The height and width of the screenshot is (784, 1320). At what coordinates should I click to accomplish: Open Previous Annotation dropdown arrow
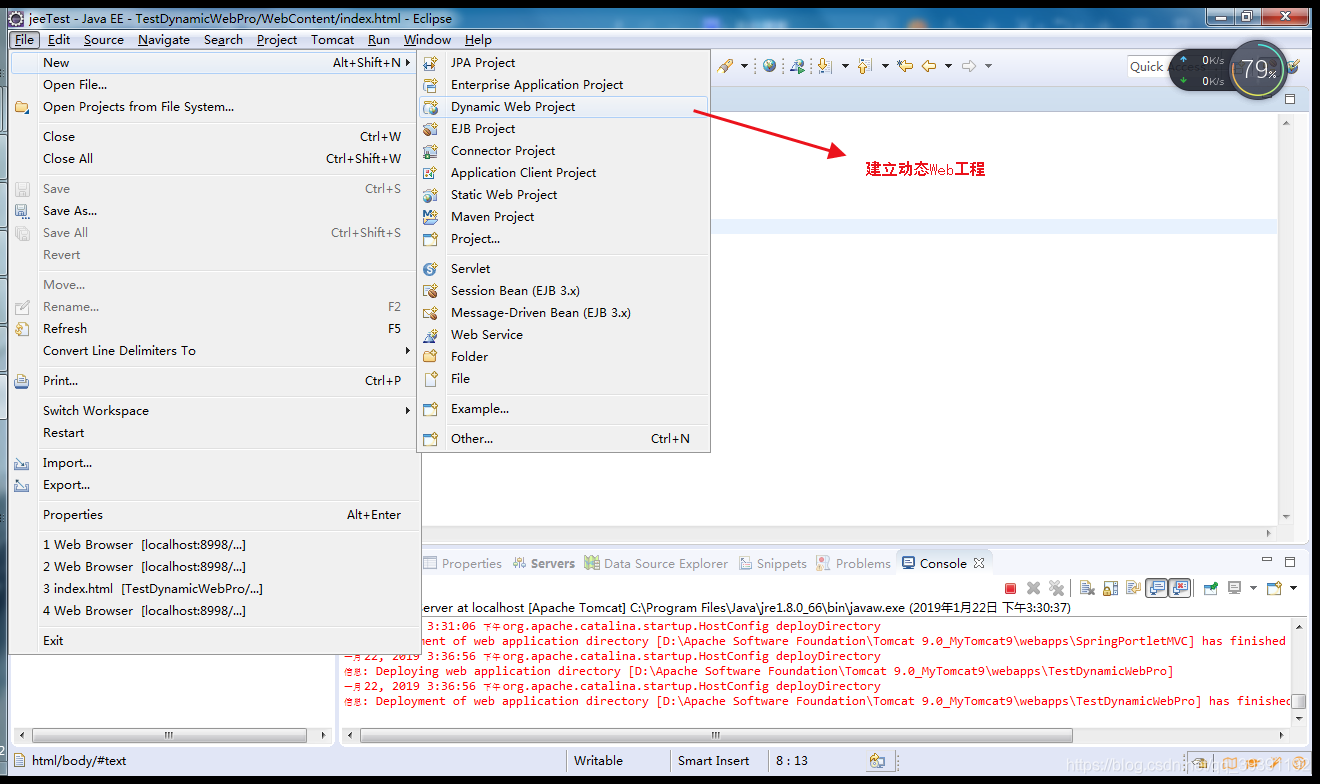(x=885, y=66)
